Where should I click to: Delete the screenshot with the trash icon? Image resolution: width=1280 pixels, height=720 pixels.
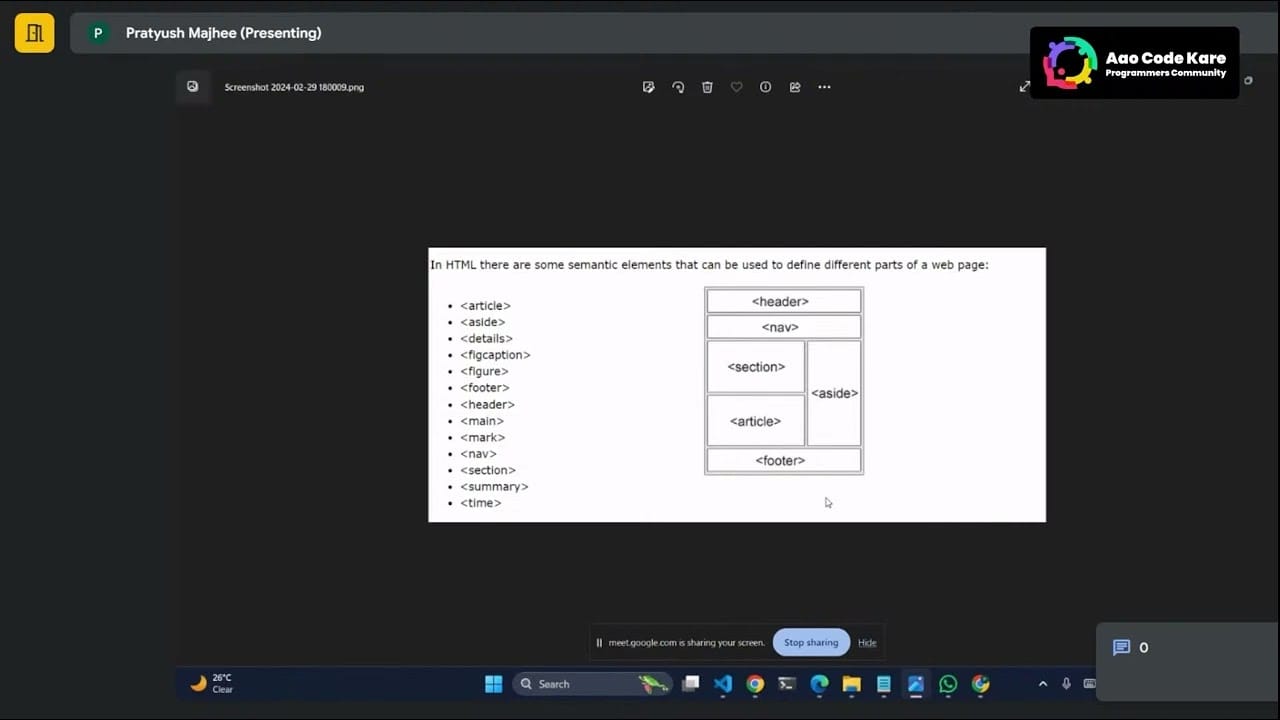pyautogui.click(x=707, y=87)
